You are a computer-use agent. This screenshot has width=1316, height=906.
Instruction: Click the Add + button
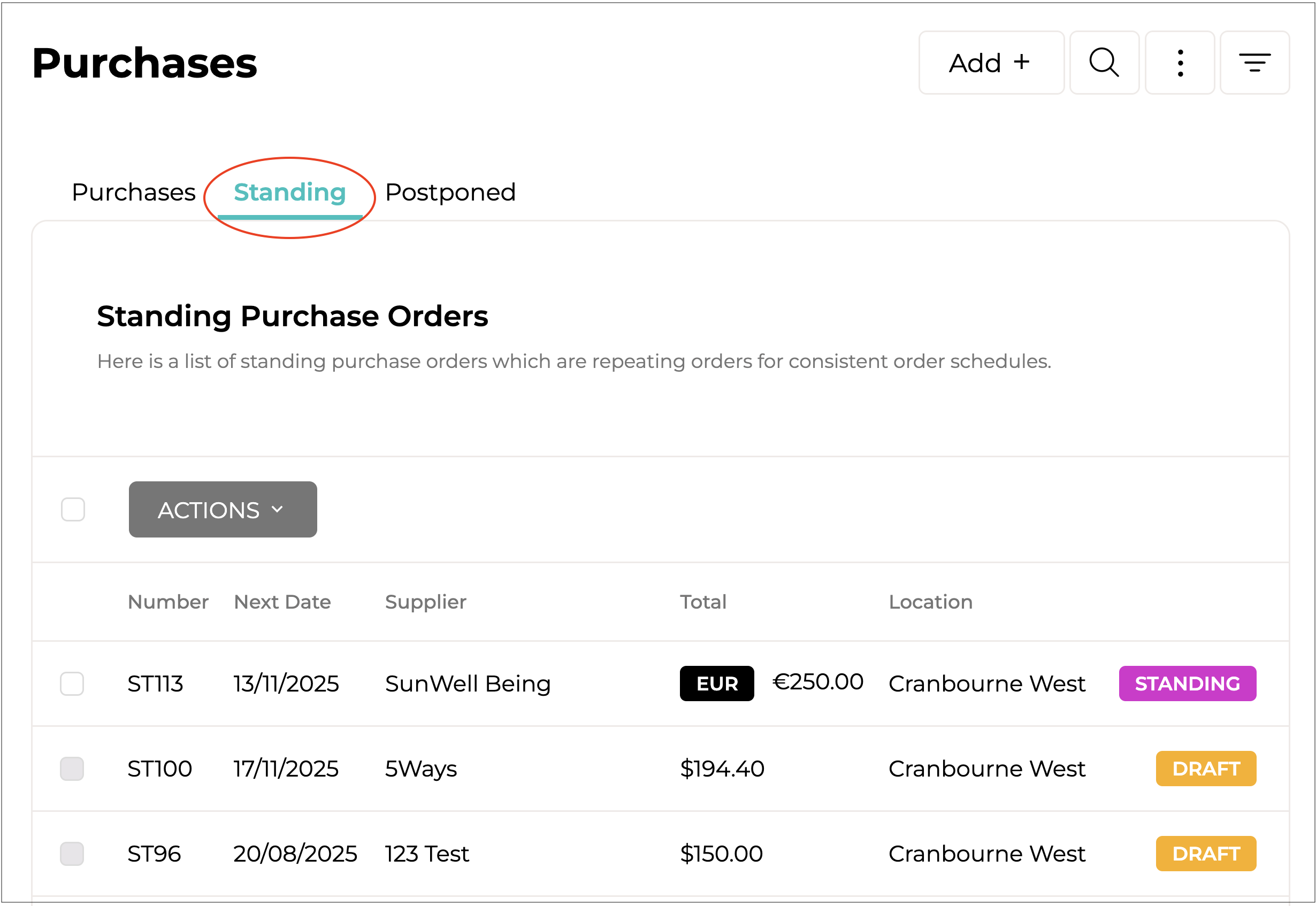click(x=991, y=63)
